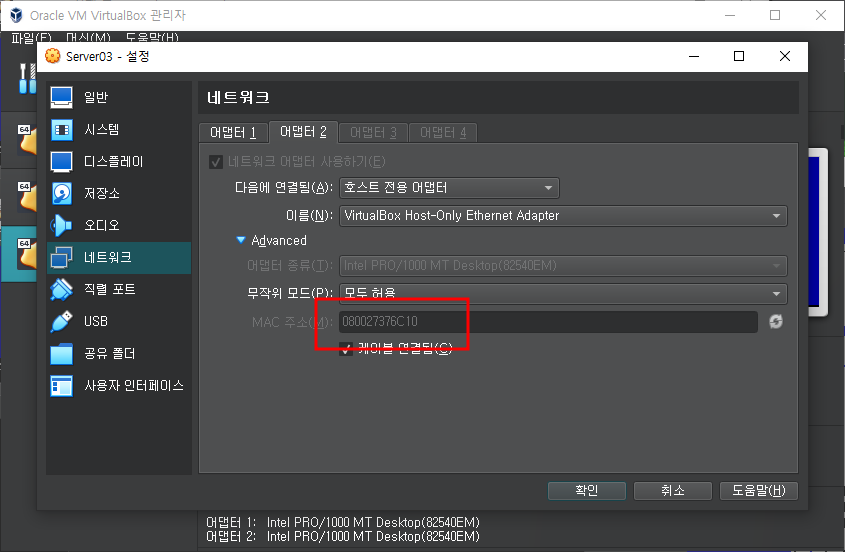Click the 확인 (OK) button

coord(587,491)
